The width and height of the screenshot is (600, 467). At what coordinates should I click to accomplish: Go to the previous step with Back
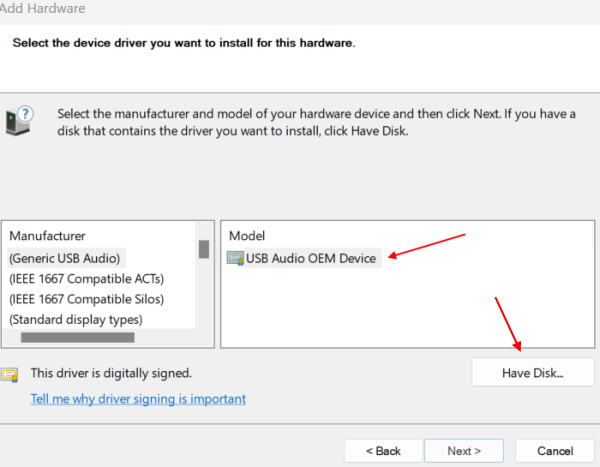tap(383, 451)
